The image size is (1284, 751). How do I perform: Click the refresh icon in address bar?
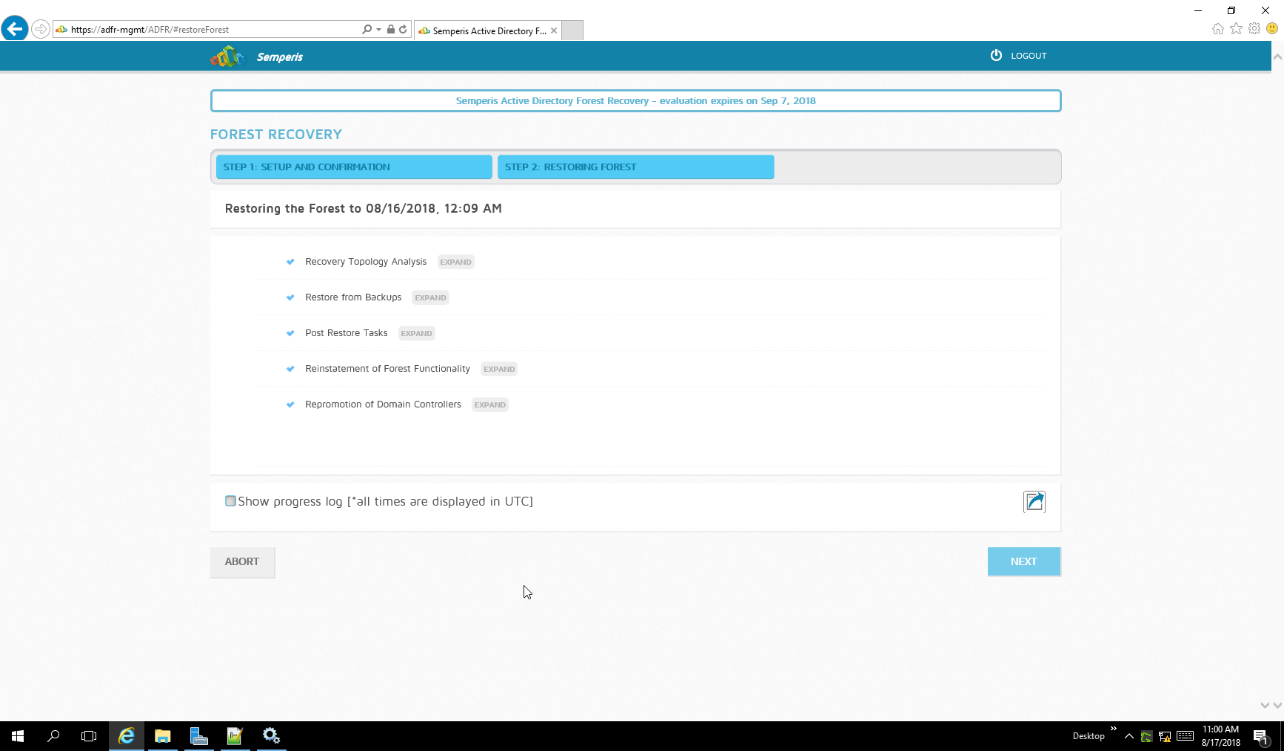(403, 30)
